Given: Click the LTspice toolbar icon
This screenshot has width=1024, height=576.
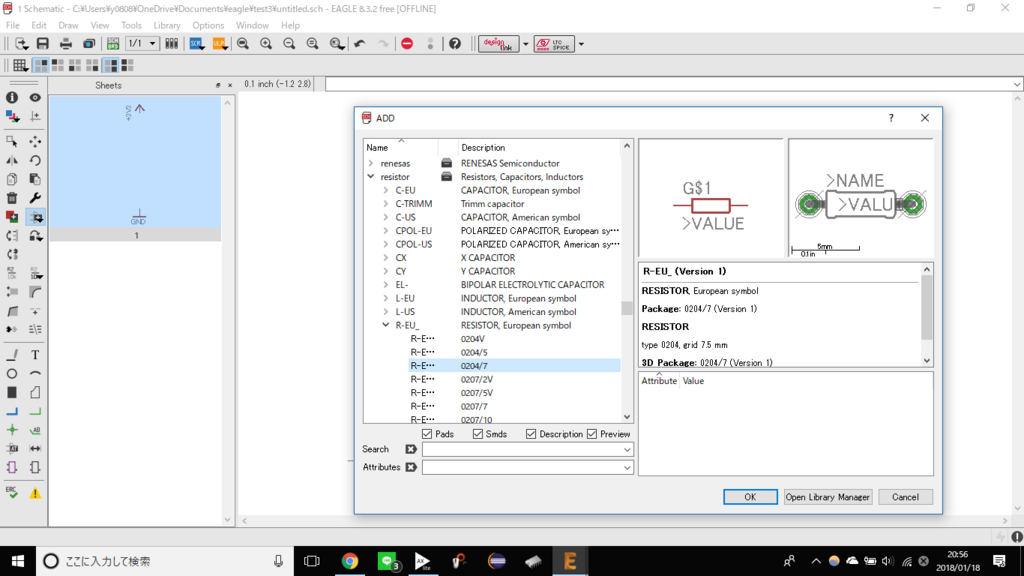Looking at the screenshot, I should pos(554,44).
